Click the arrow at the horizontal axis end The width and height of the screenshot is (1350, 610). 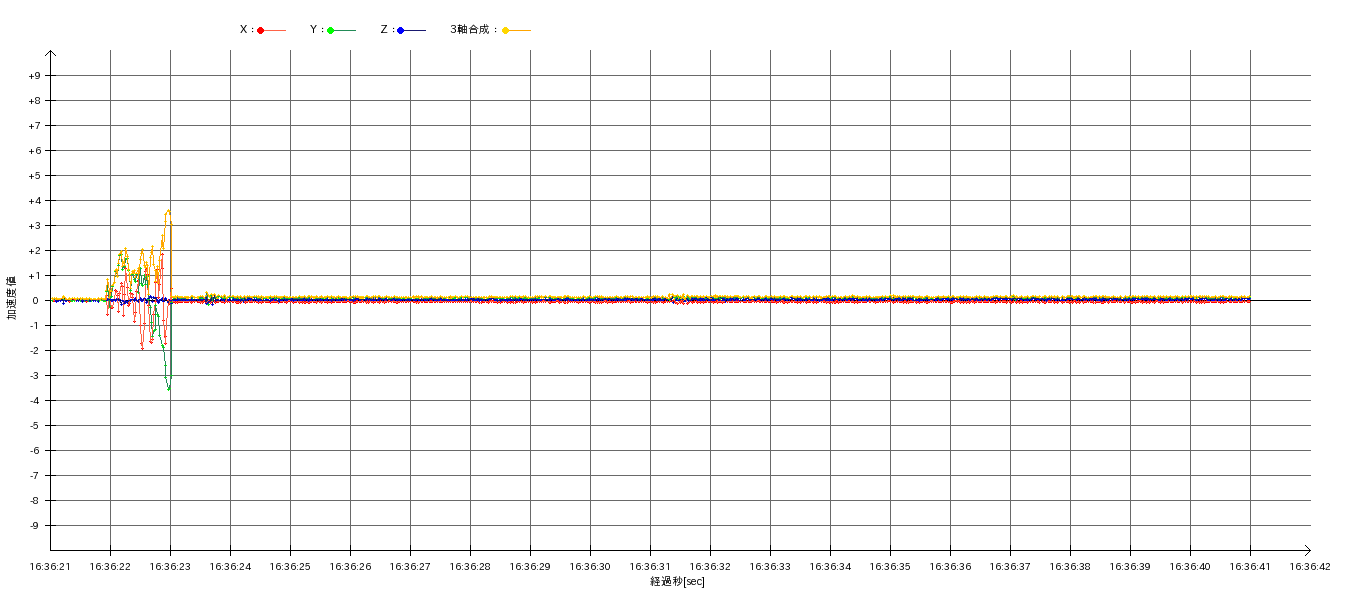coord(1307,550)
